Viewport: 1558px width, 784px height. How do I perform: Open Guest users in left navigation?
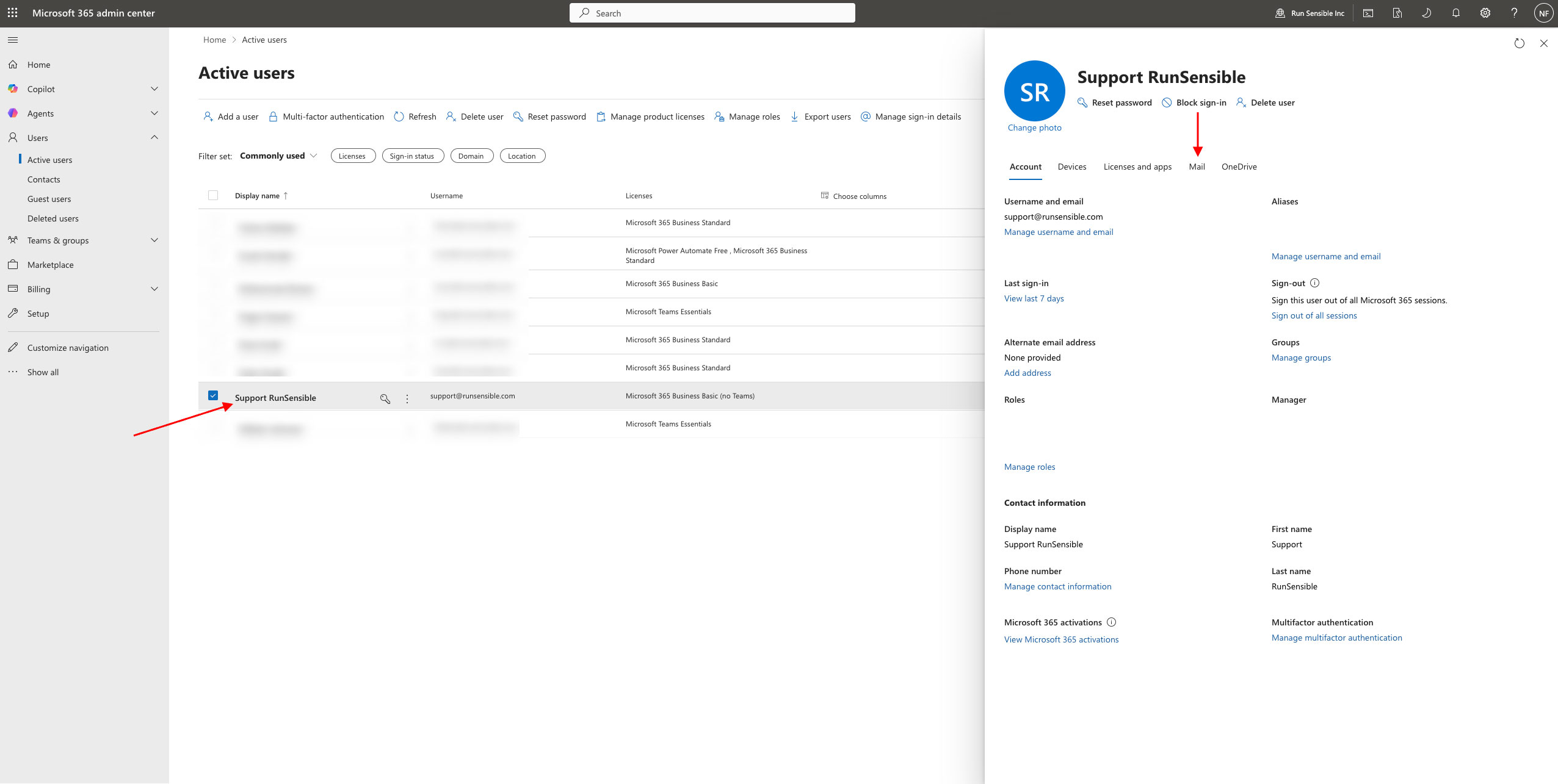coord(49,199)
